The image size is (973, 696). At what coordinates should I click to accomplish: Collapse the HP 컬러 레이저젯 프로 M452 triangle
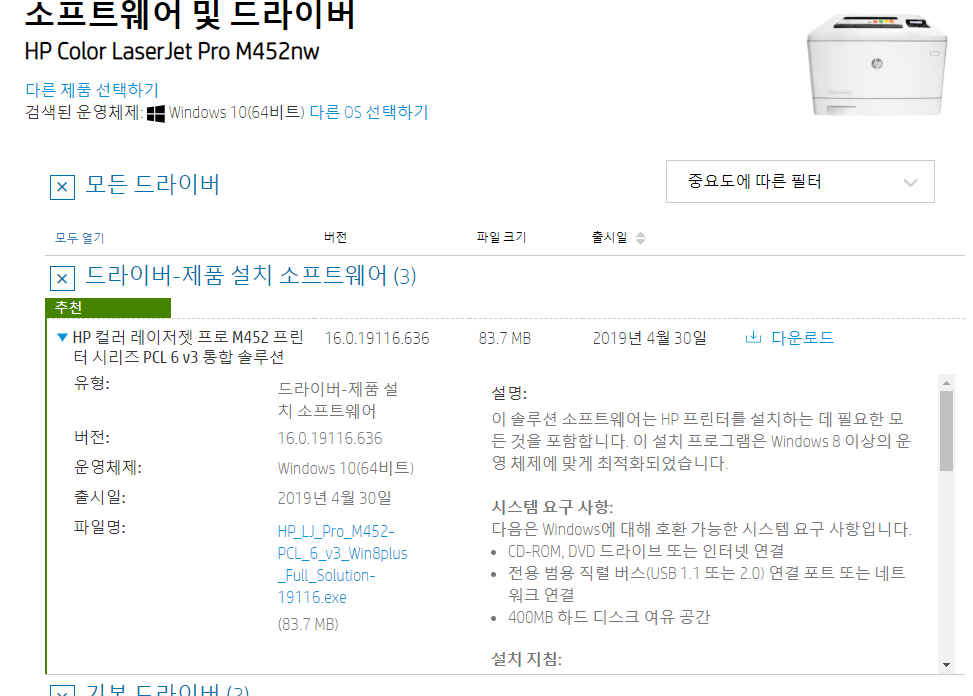62,337
